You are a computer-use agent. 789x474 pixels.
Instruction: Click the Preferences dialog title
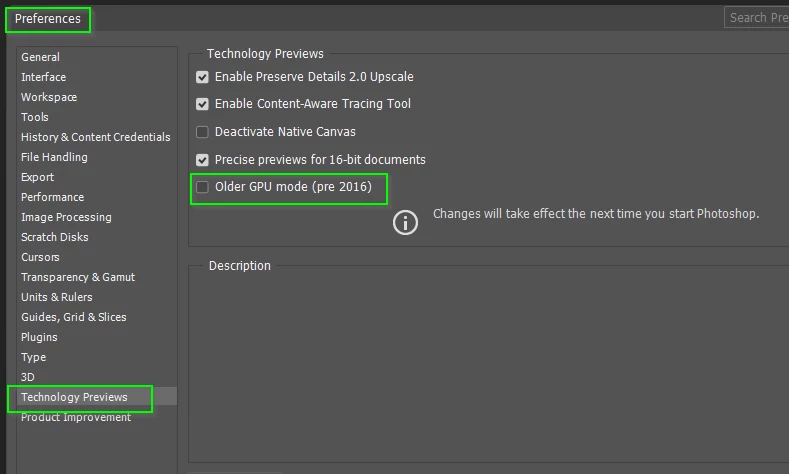pos(48,19)
